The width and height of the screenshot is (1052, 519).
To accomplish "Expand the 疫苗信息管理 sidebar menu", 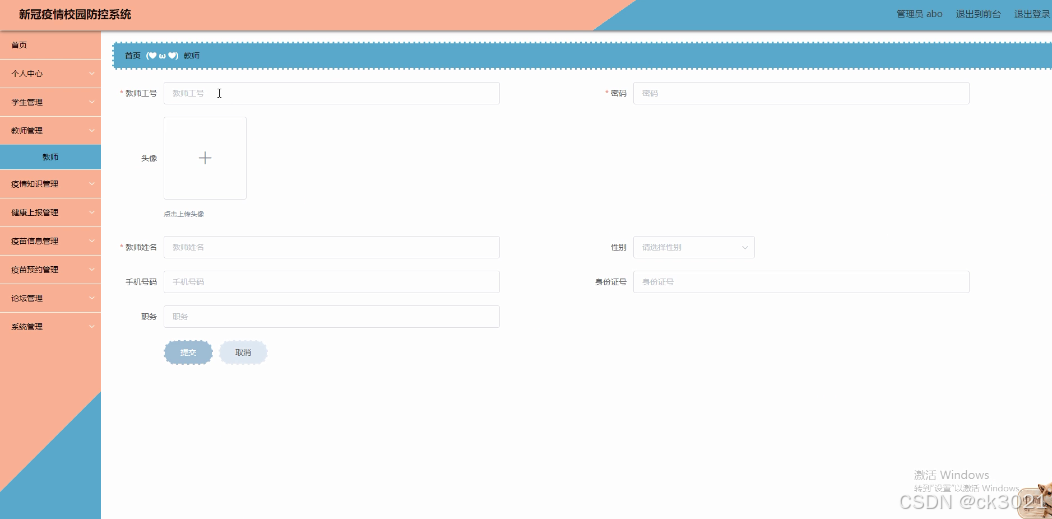I will point(50,241).
